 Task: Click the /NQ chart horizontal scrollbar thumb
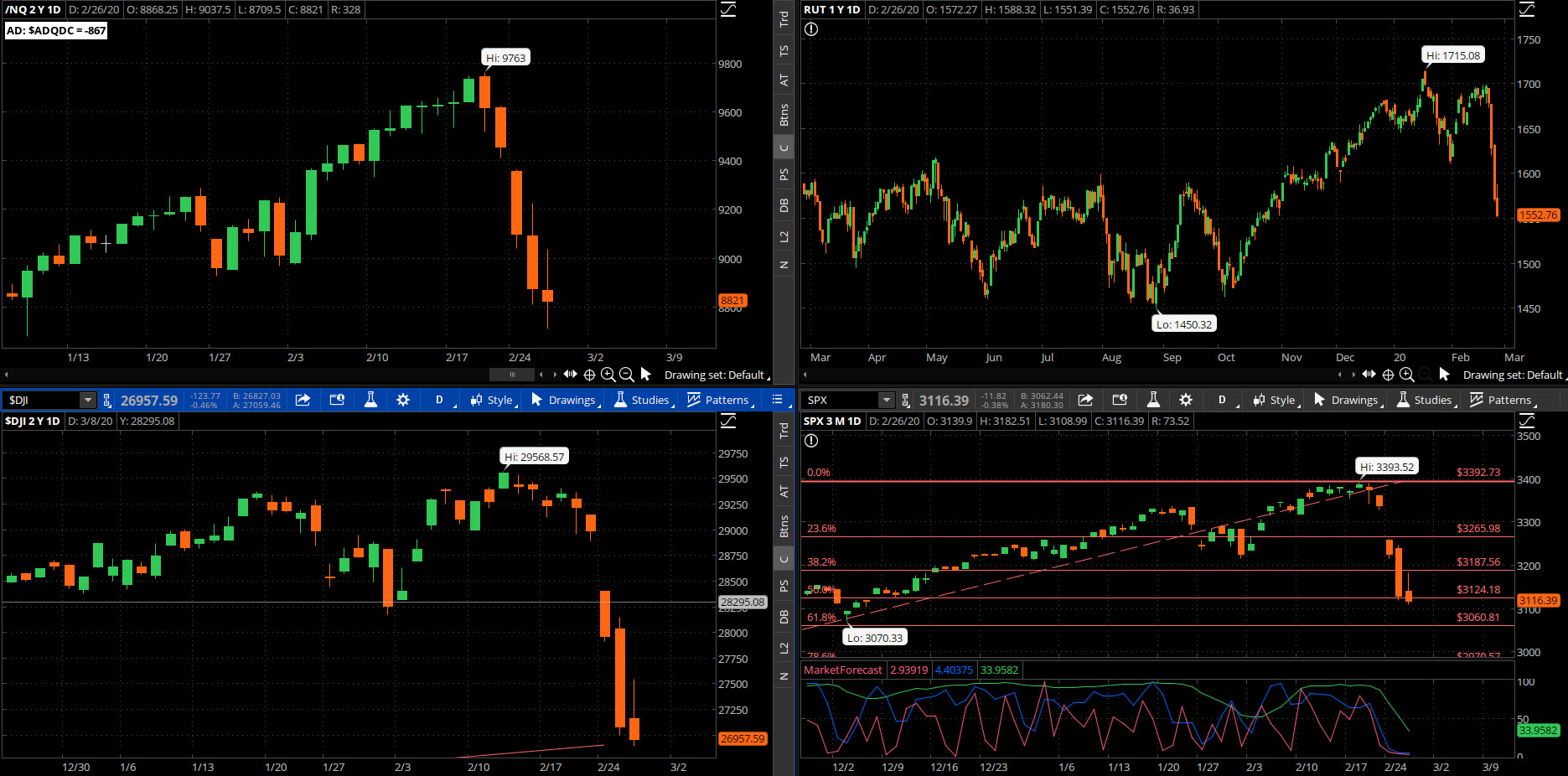(x=512, y=375)
